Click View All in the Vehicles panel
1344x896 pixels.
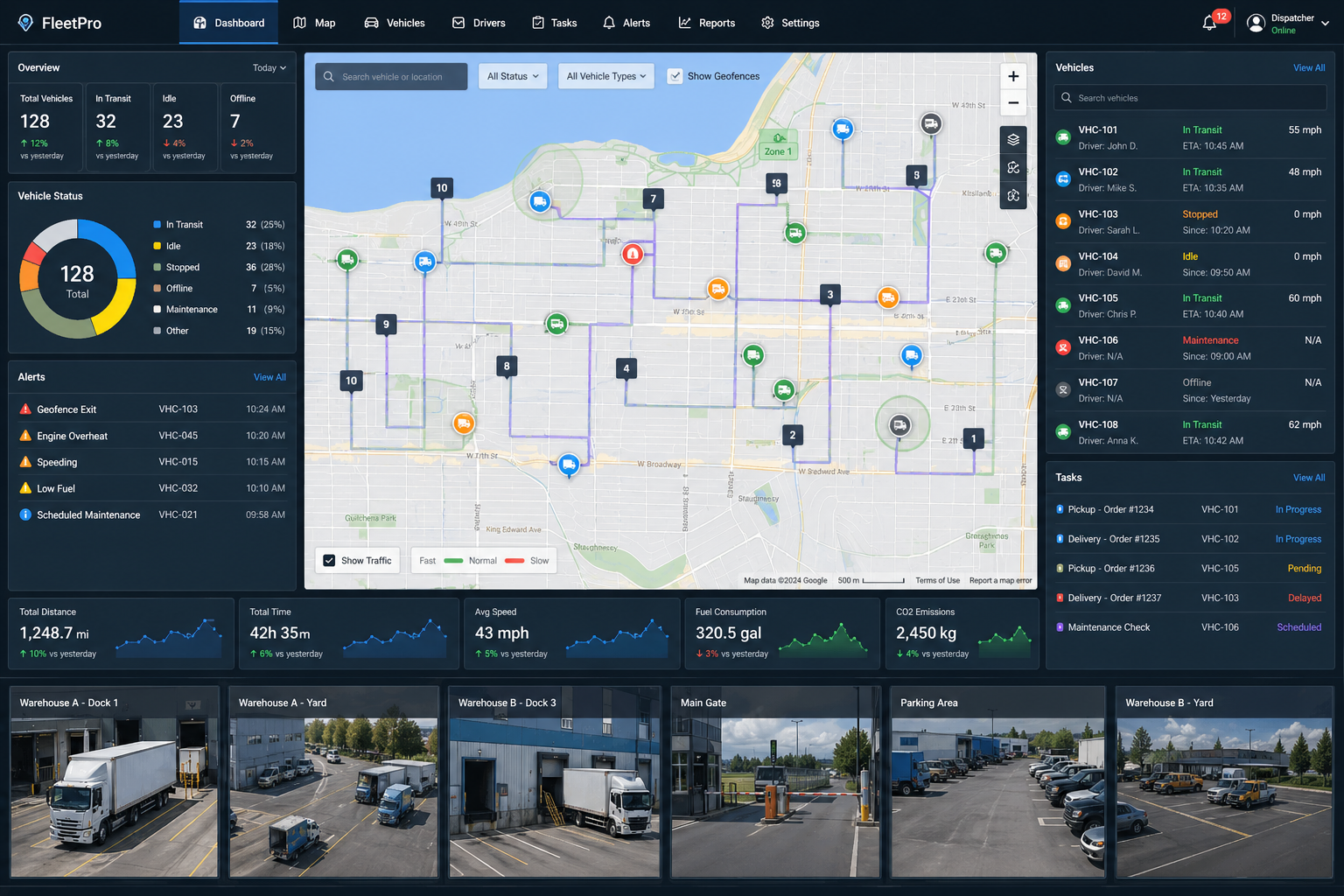(x=1308, y=67)
